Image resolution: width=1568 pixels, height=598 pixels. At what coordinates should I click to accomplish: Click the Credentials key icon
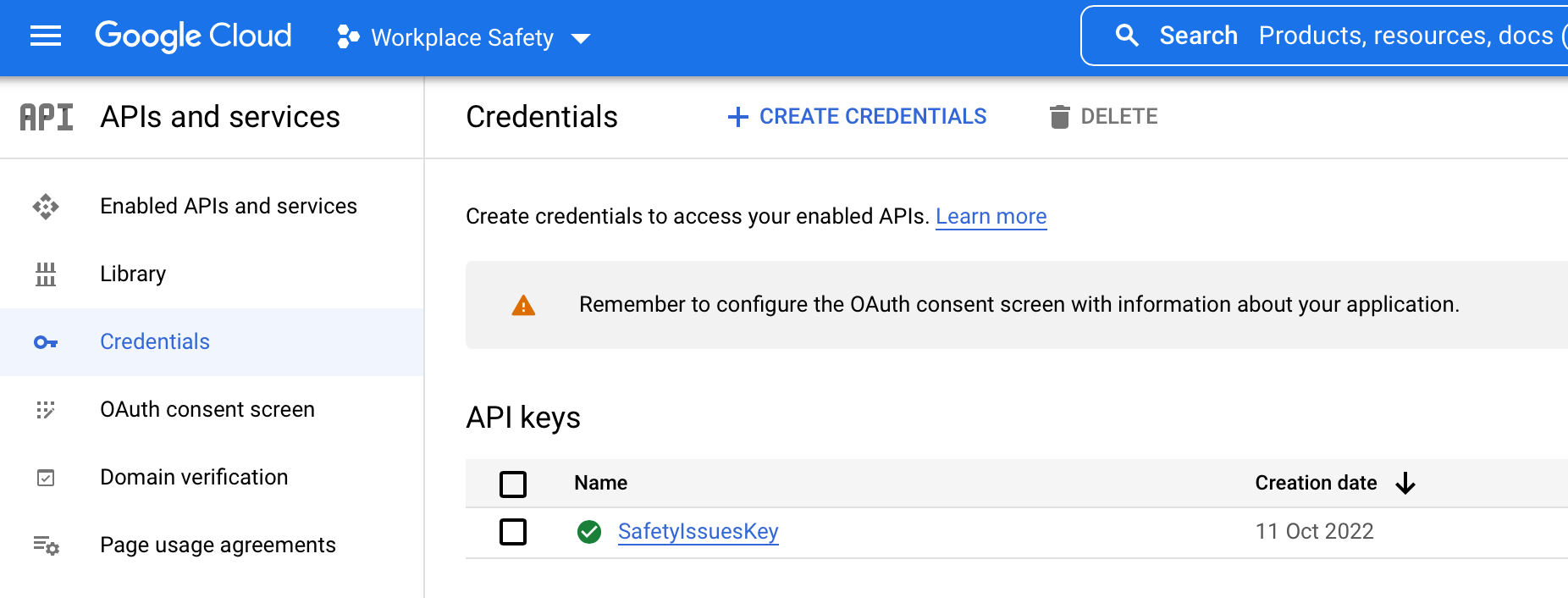point(46,342)
